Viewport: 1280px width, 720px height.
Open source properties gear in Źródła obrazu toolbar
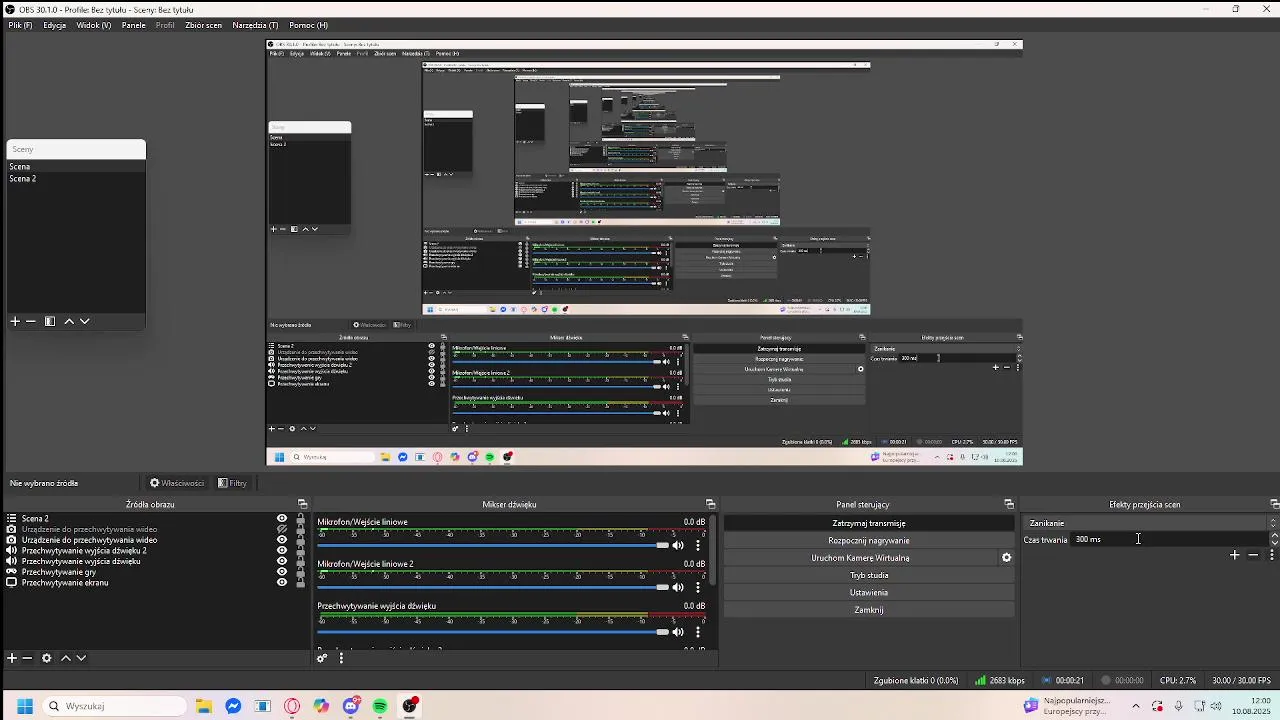click(x=46, y=658)
